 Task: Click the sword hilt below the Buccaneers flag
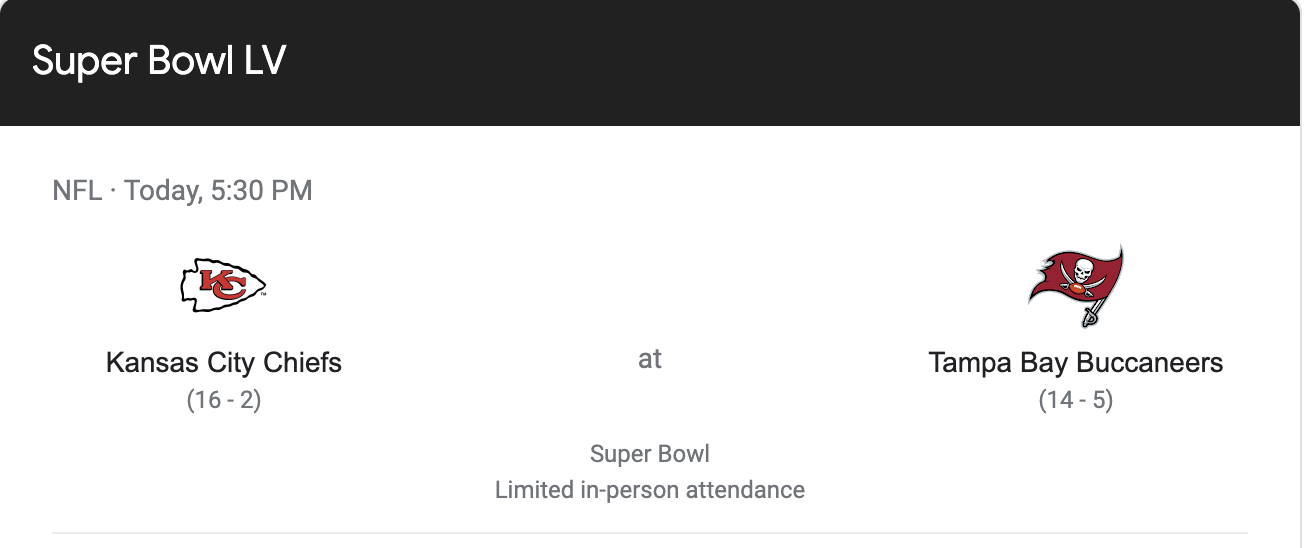(x=1089, y=318)
